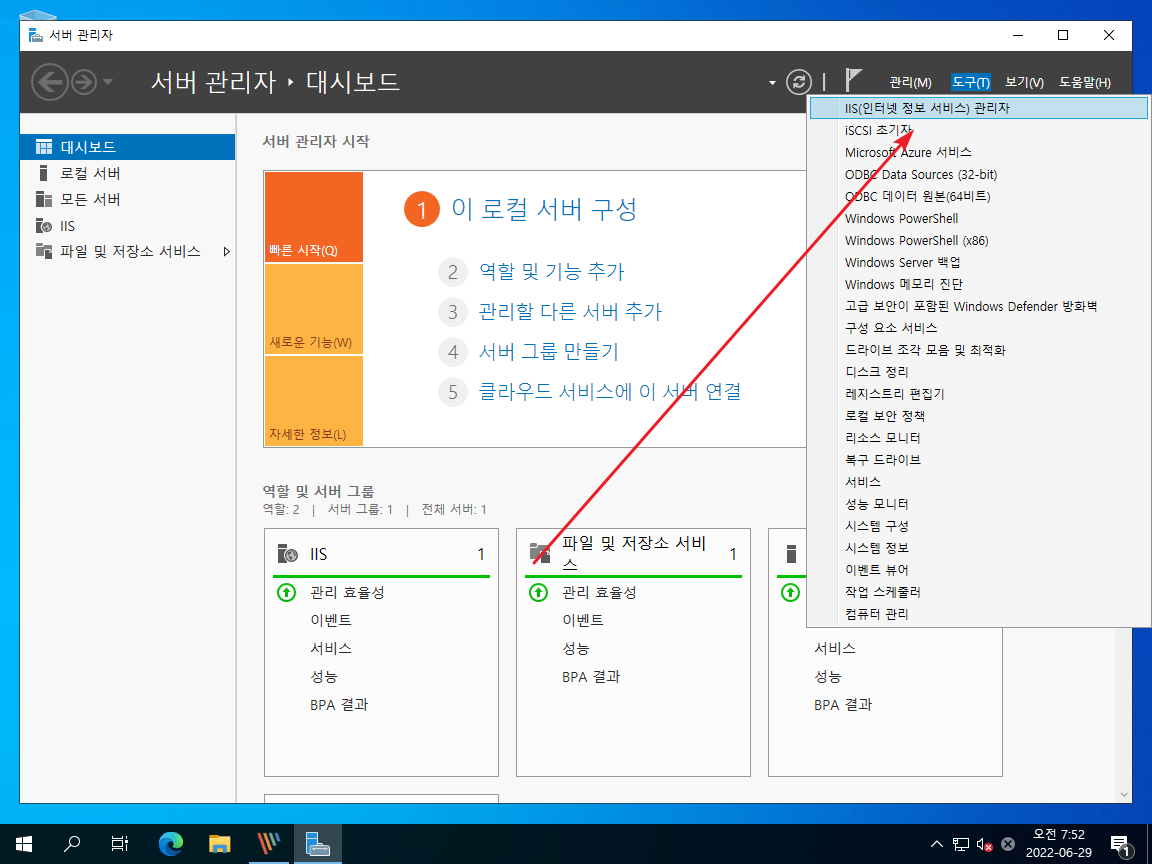Click 성능 in the 파일 및 저장소 서비스 tile

tap(576, 649)
